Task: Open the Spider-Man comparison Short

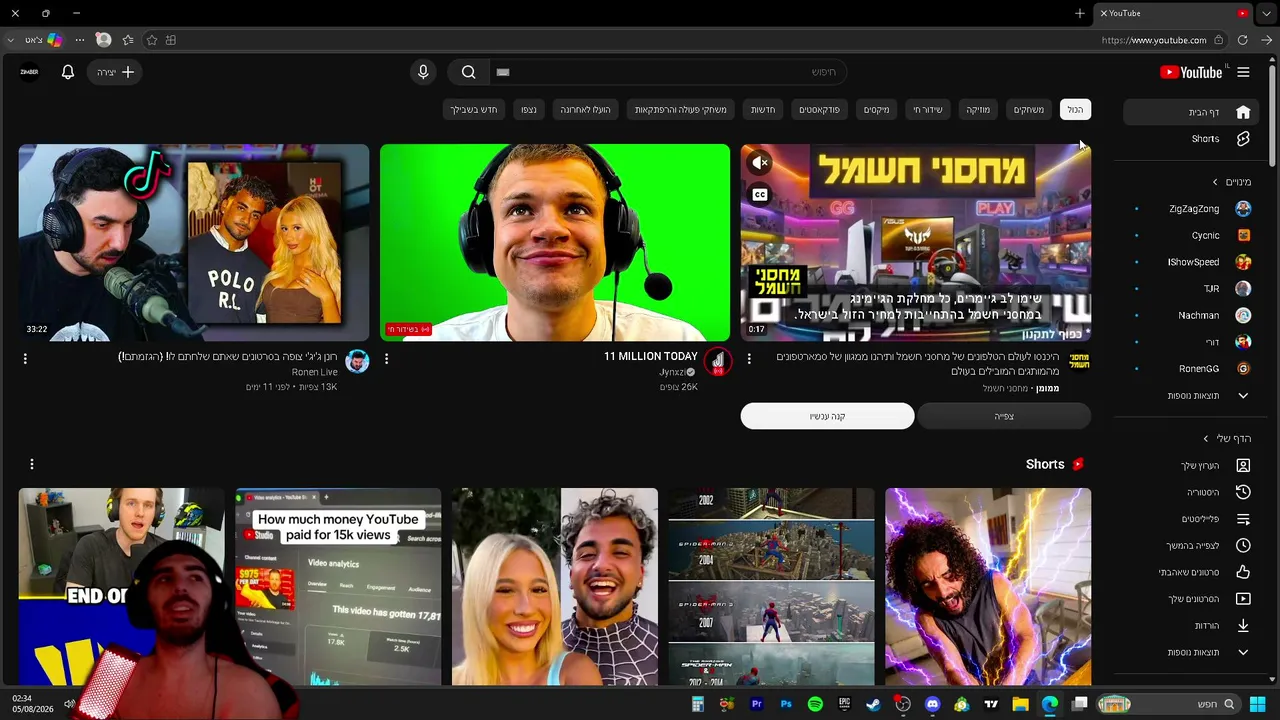Action: pos(772,587)
